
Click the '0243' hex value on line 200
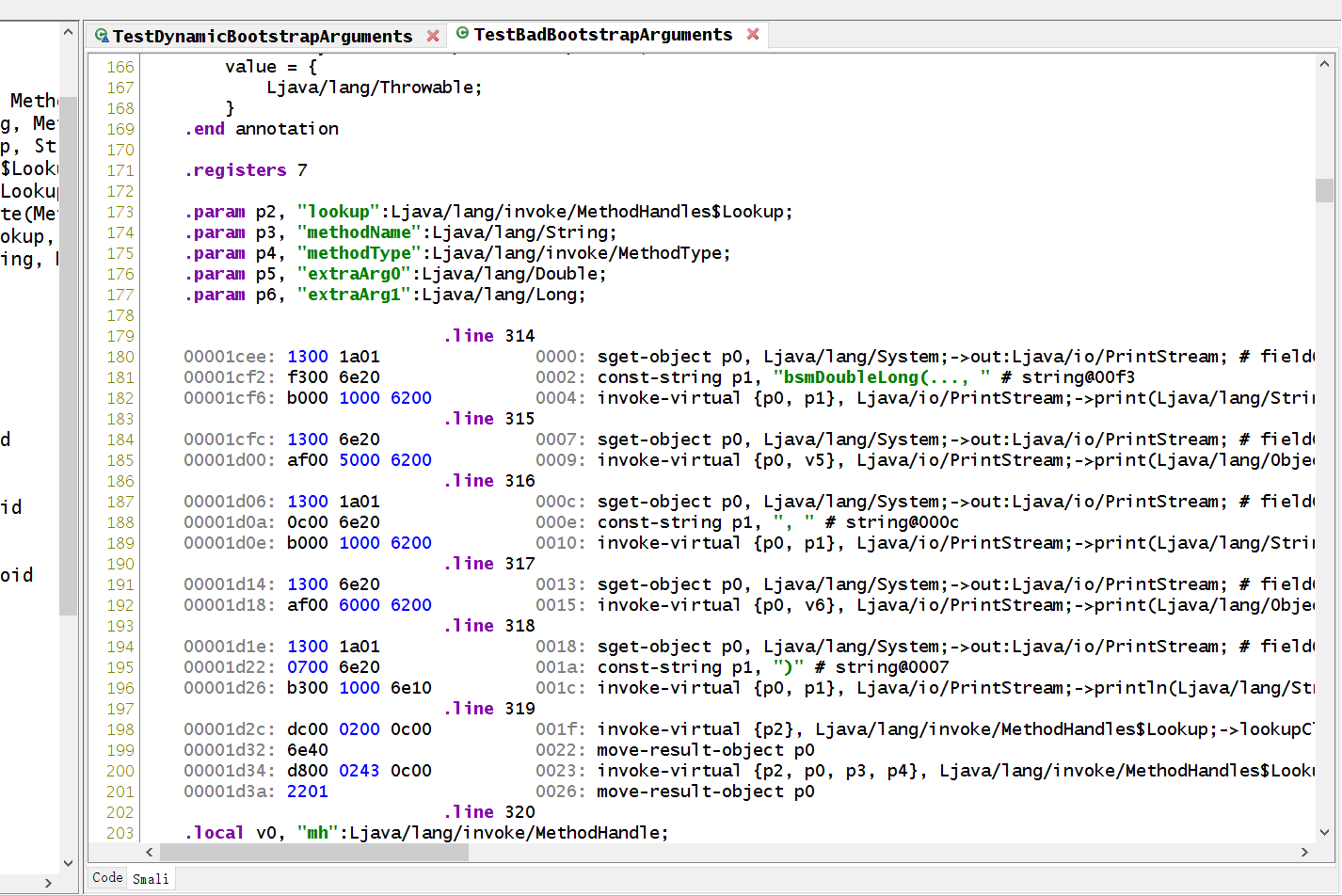(x=359, y=771)
